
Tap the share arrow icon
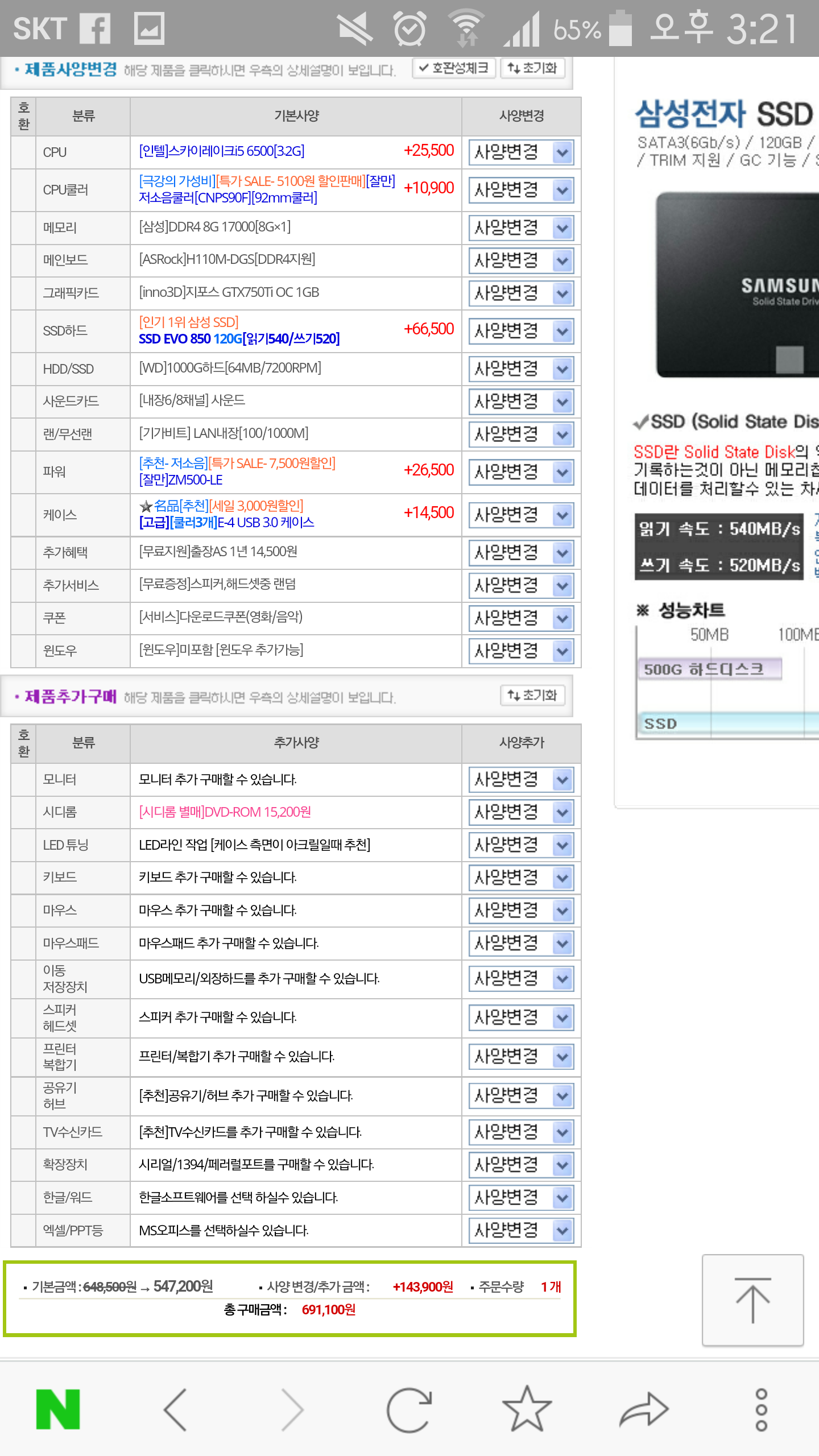coord(644,1409)
